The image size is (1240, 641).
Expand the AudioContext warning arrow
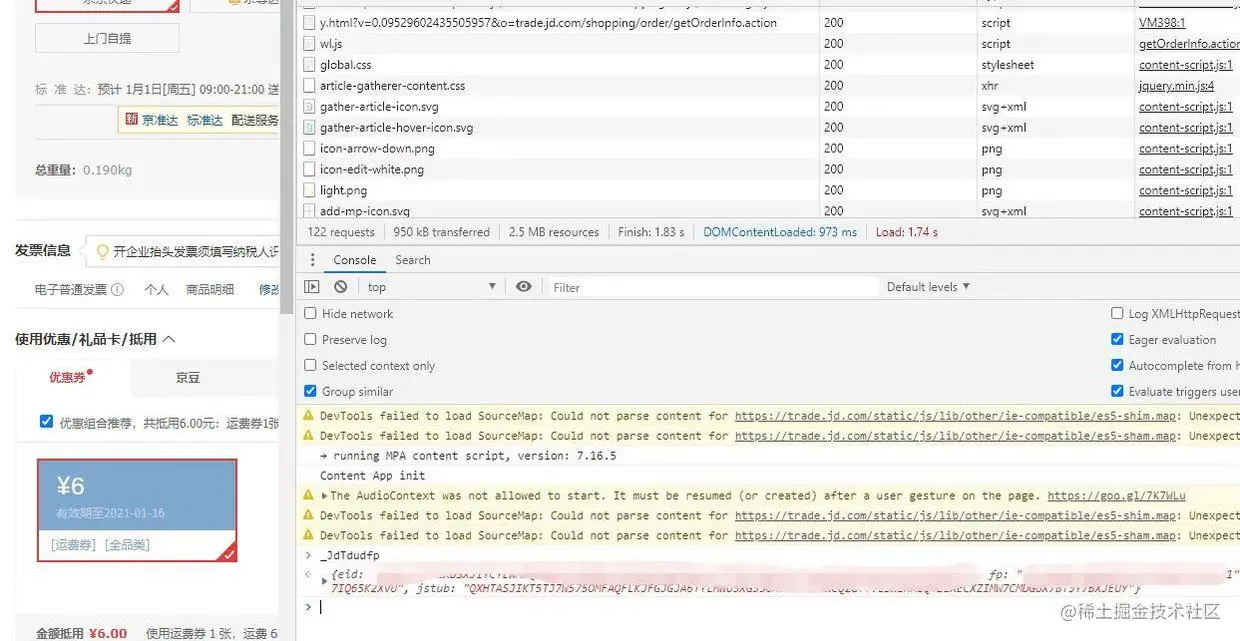[324, 496]
